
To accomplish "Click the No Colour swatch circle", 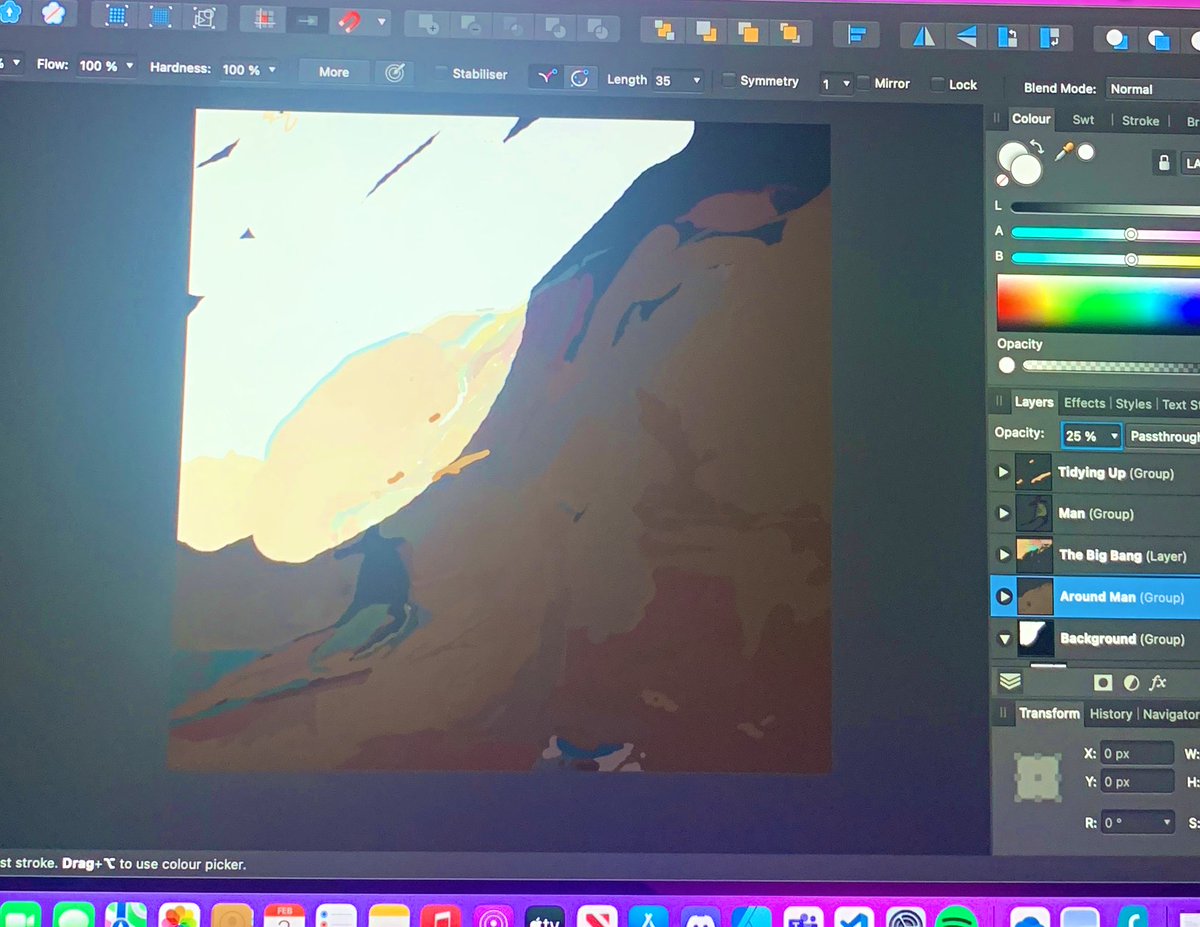I will tap(1003, 181).
